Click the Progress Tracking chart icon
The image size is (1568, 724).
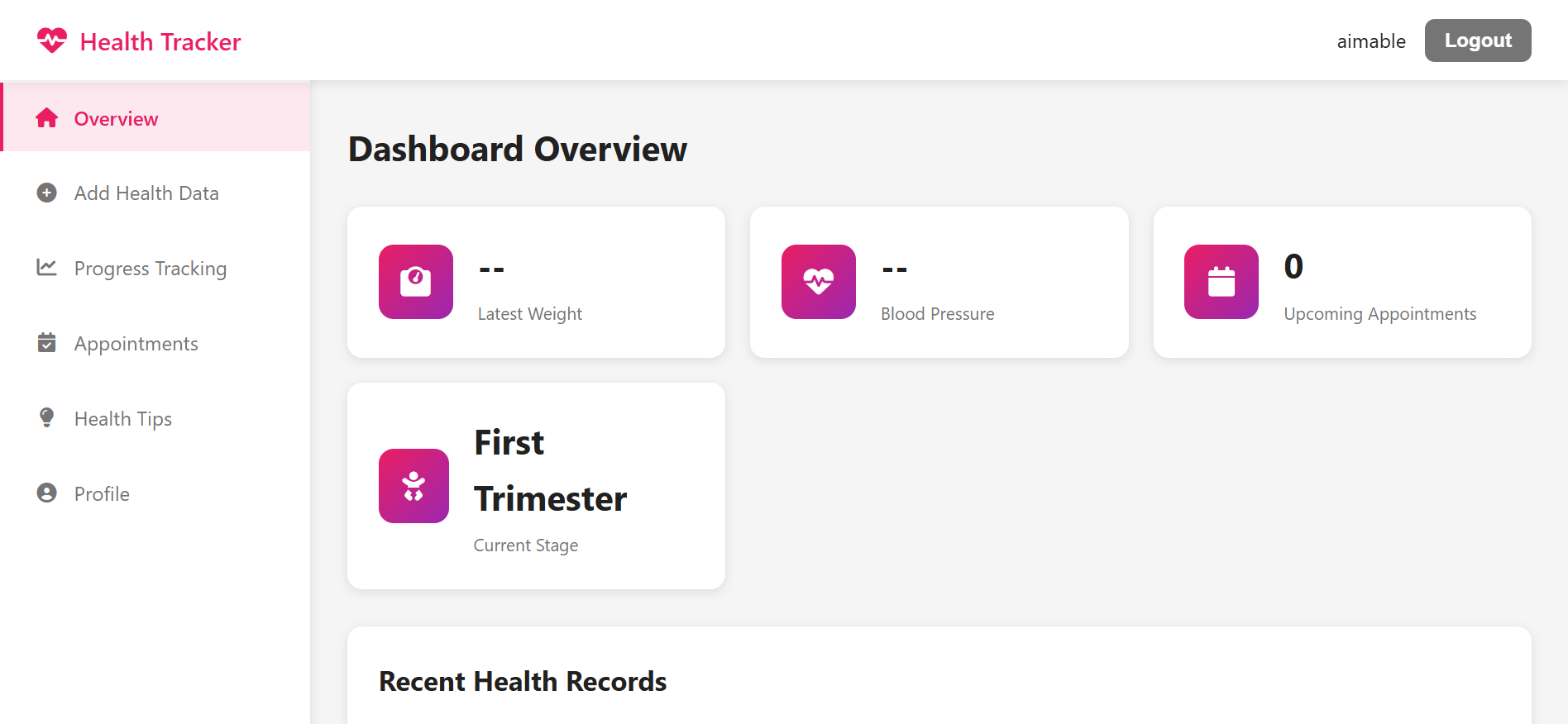[47, 268]
